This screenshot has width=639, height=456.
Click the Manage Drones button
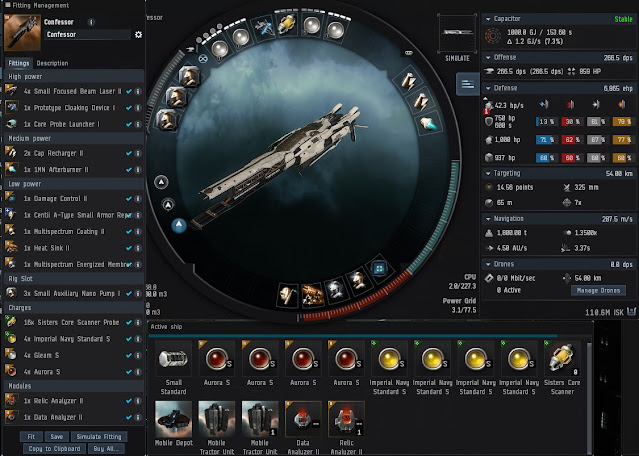pos(598,291)
